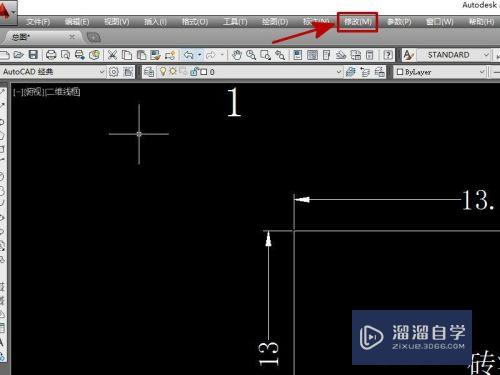
Task: Open the Window(W) menu
Action: (x=440, y=22)
